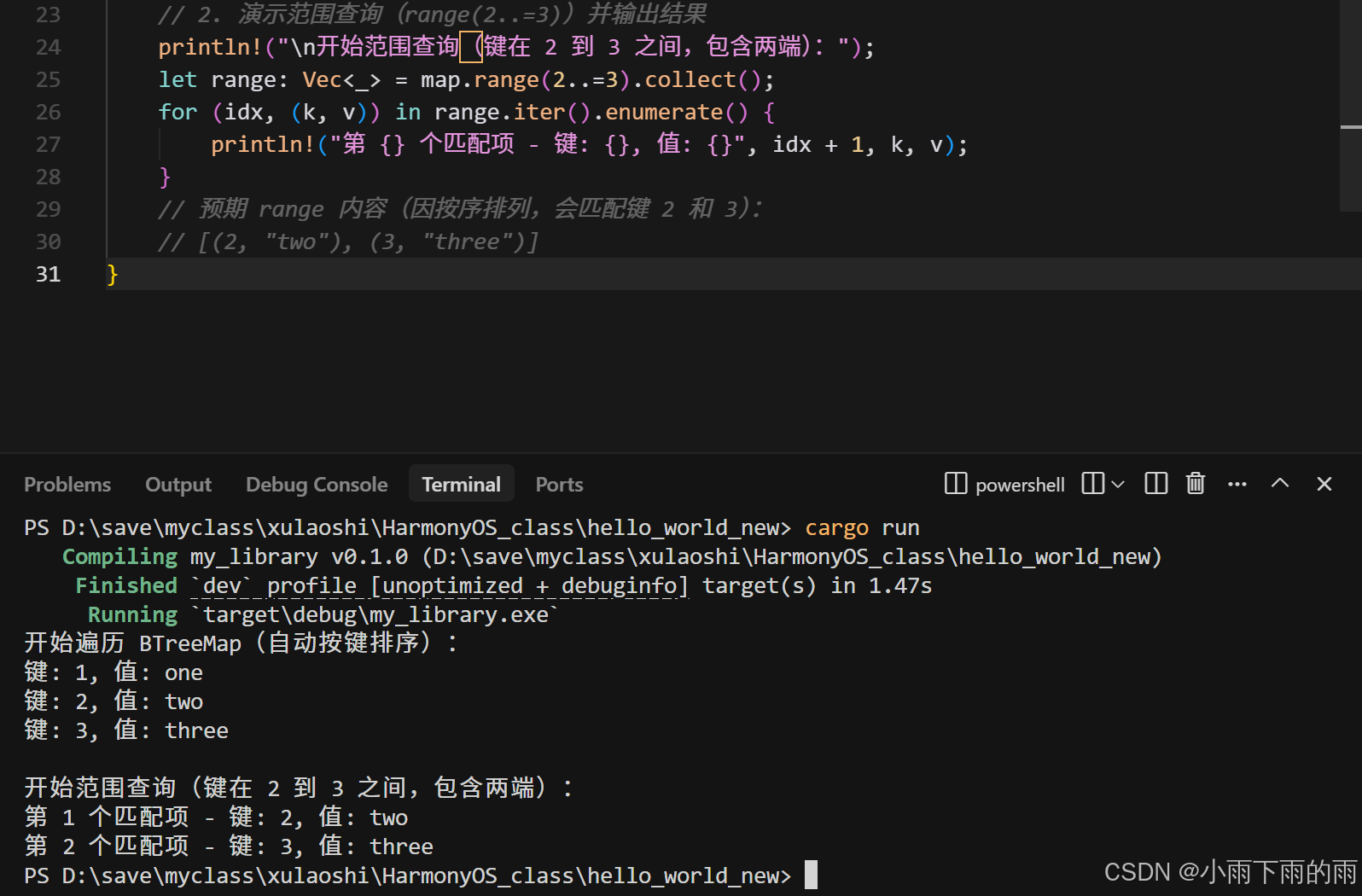Click the new terminal split icon

pos(1093,484)
